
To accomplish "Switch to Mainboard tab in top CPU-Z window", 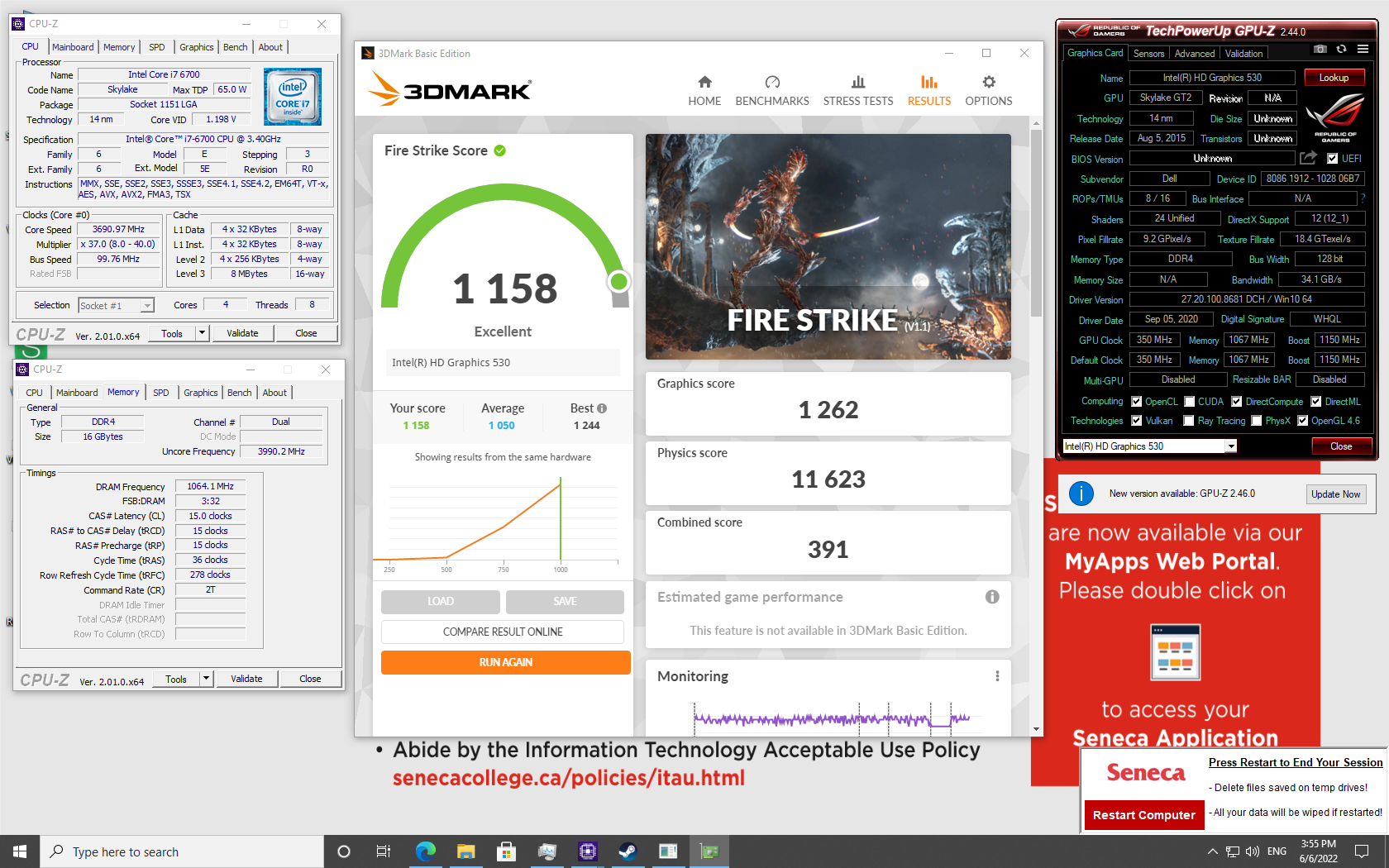I will [73, 47].
